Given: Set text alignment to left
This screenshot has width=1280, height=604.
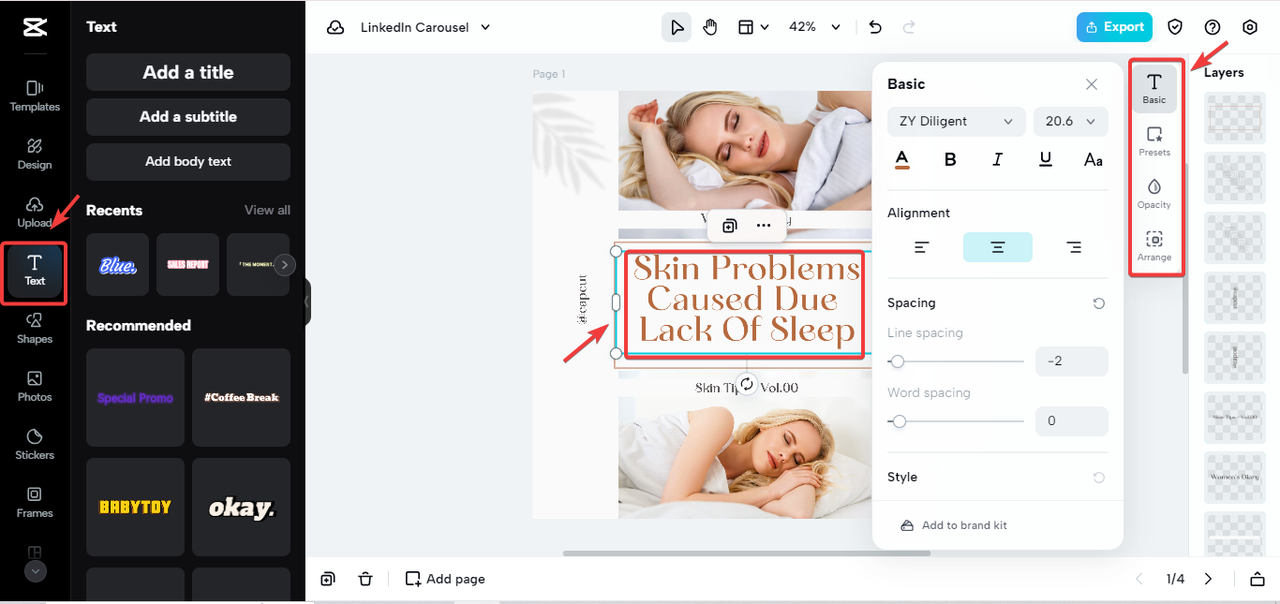Looking at the screenshot, I should 922,247.
